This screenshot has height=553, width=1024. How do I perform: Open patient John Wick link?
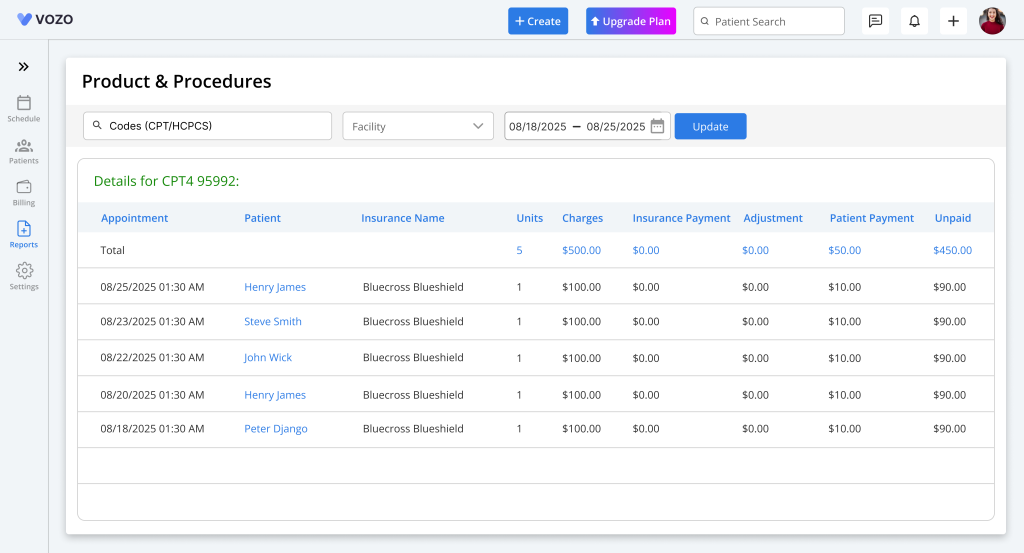pyautogui.click(x=268, y=358)
